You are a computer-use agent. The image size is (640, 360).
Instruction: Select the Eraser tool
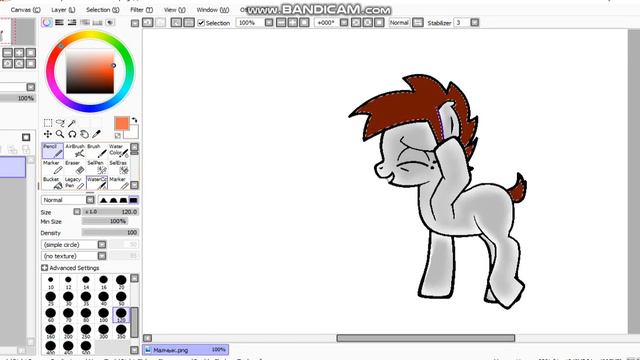(75, 167)
